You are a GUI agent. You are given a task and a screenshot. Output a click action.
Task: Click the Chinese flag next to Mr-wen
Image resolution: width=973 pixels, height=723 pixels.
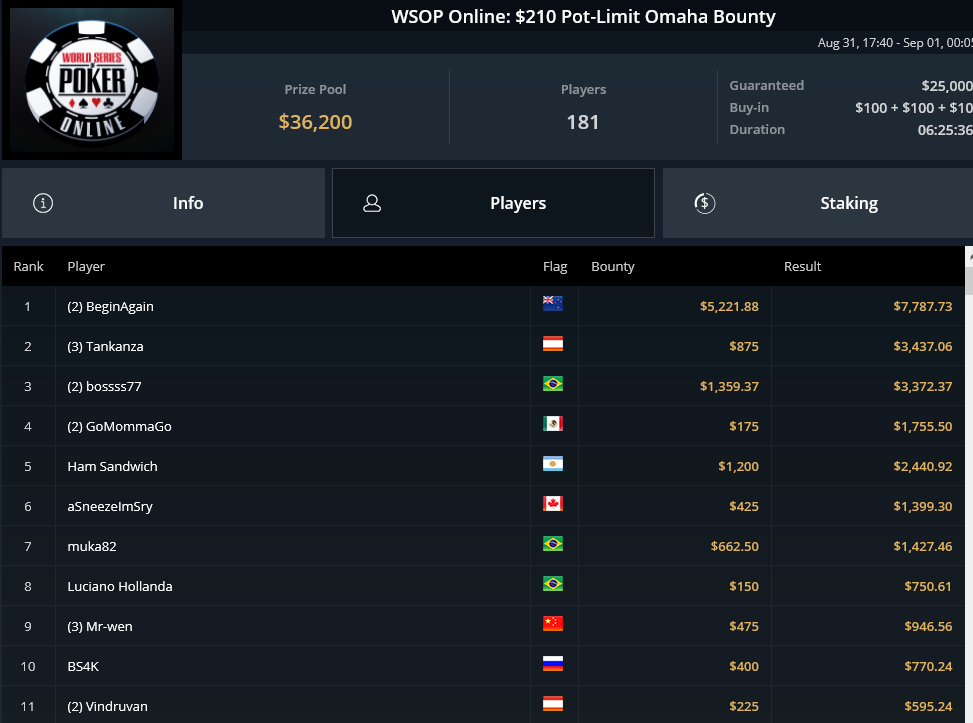[x=552, y=623]
